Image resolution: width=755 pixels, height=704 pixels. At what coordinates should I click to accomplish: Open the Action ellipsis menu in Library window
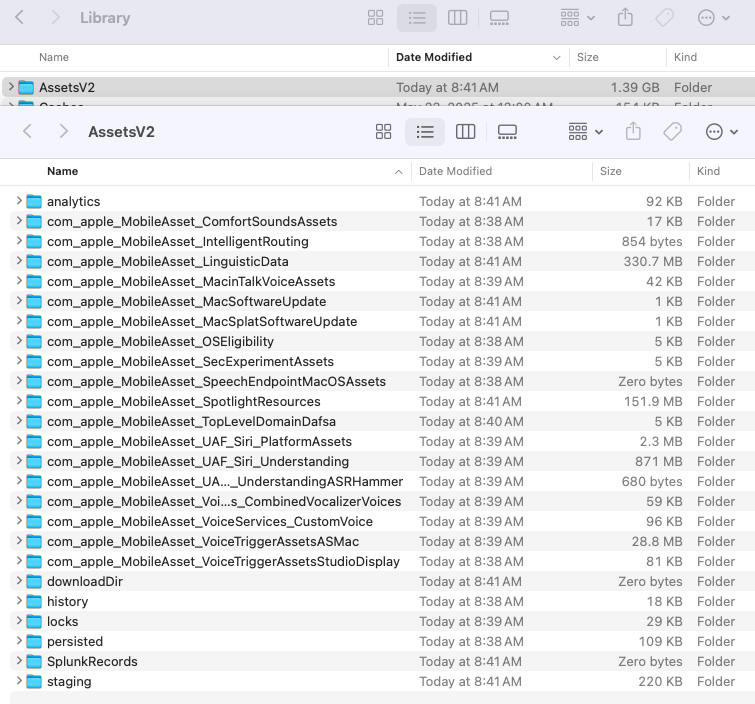tap(714, 18)
